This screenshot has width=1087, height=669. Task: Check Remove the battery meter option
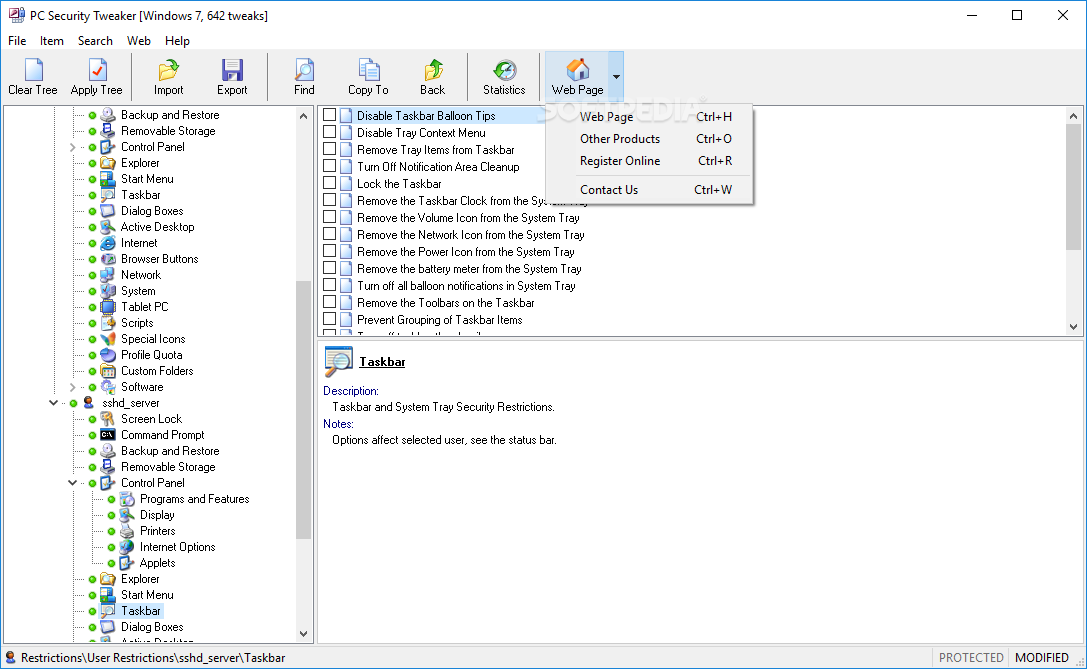pos(329,268)
